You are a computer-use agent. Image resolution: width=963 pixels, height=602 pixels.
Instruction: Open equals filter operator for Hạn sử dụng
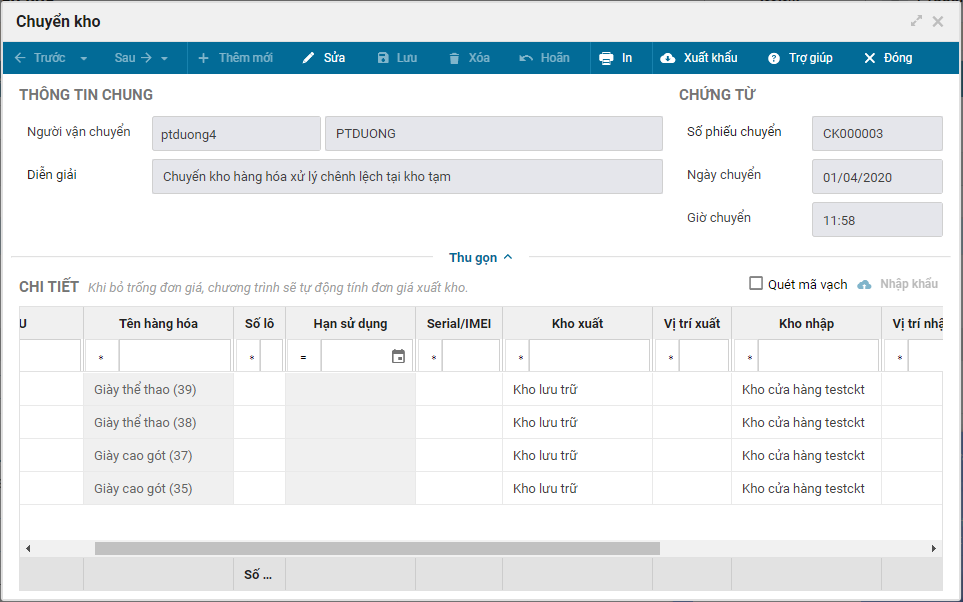click(303, 356)
